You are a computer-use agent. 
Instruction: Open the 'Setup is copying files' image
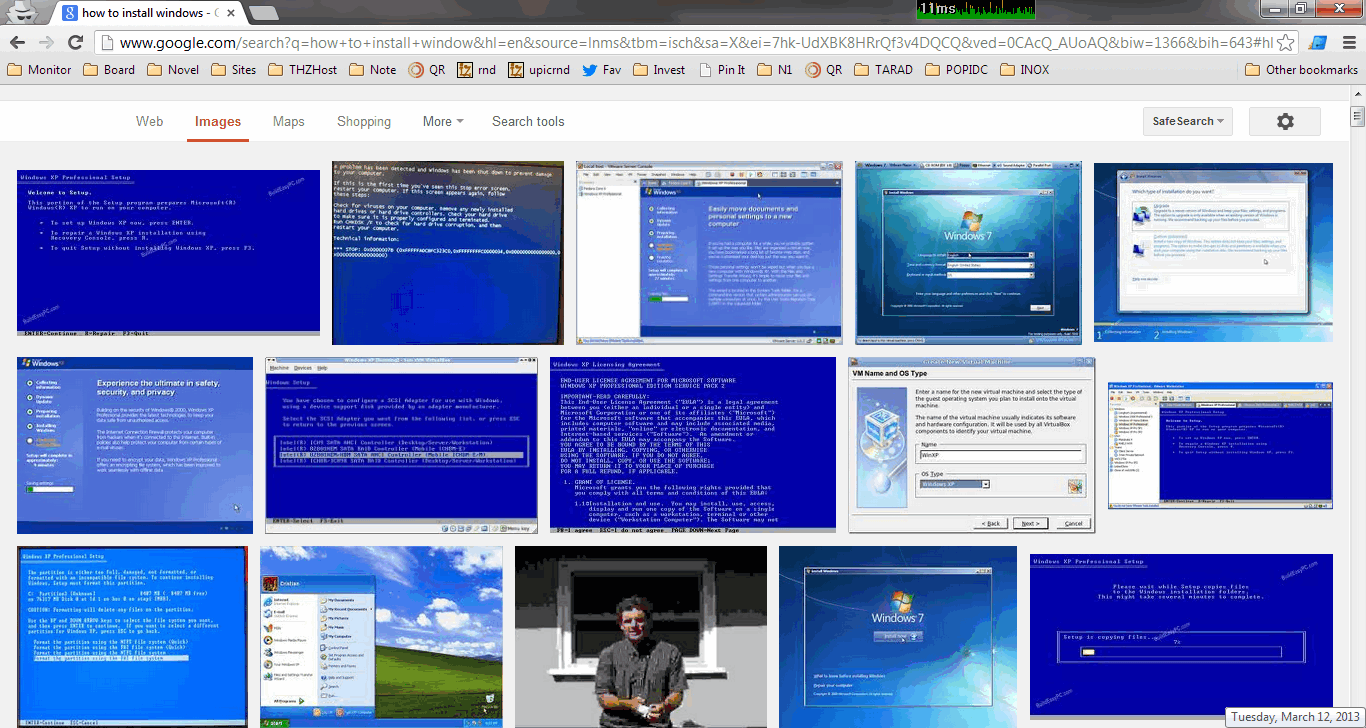tap(1181, 635)
